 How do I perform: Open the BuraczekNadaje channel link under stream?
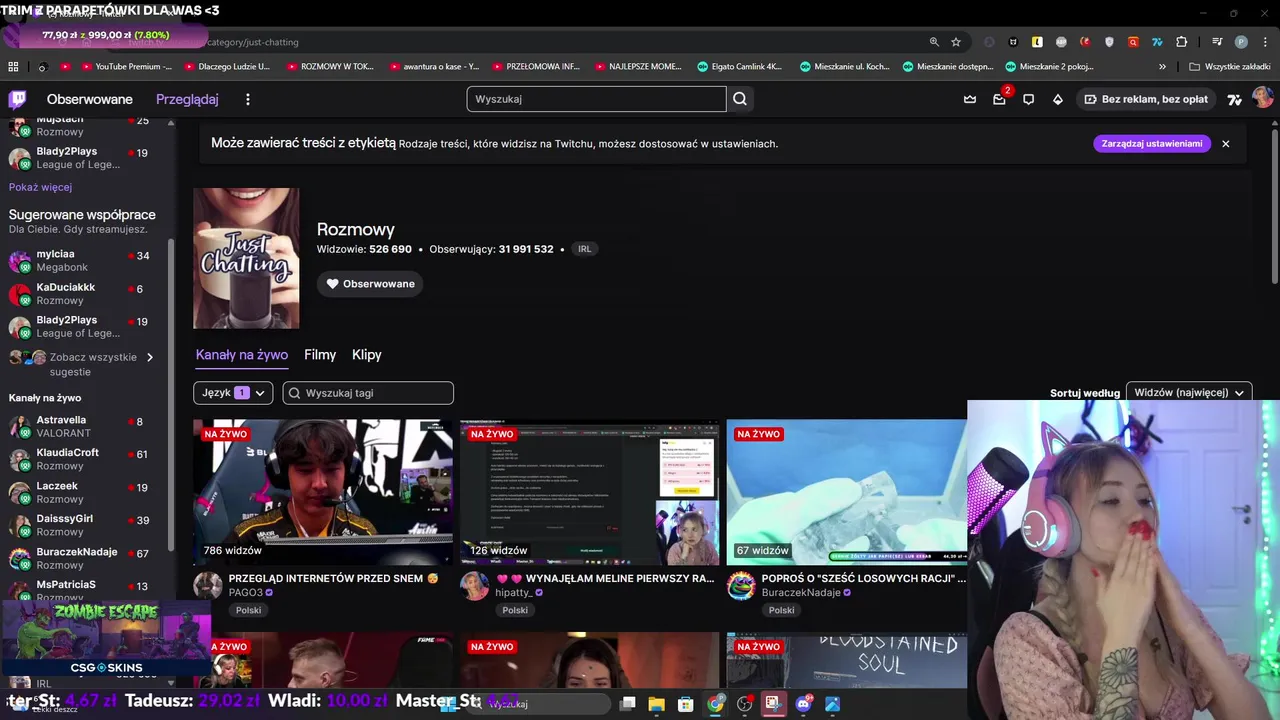tap(801, 593)
